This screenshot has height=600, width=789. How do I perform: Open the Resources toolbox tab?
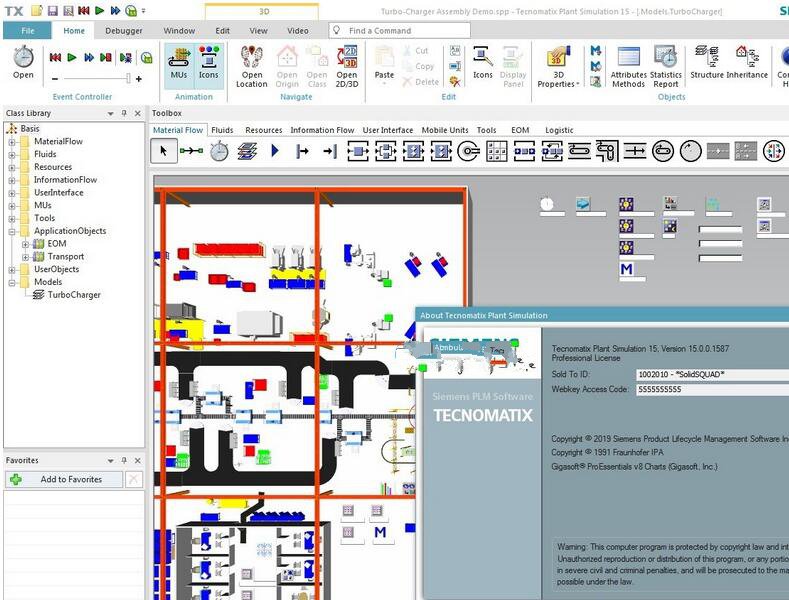[264, 130]
